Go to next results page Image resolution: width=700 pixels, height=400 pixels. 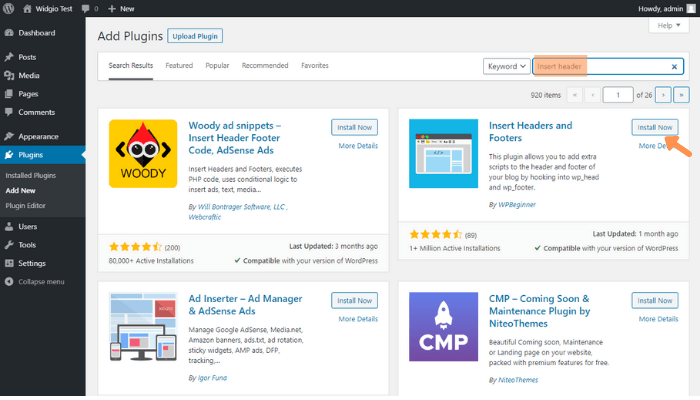(x=663, y=95)
